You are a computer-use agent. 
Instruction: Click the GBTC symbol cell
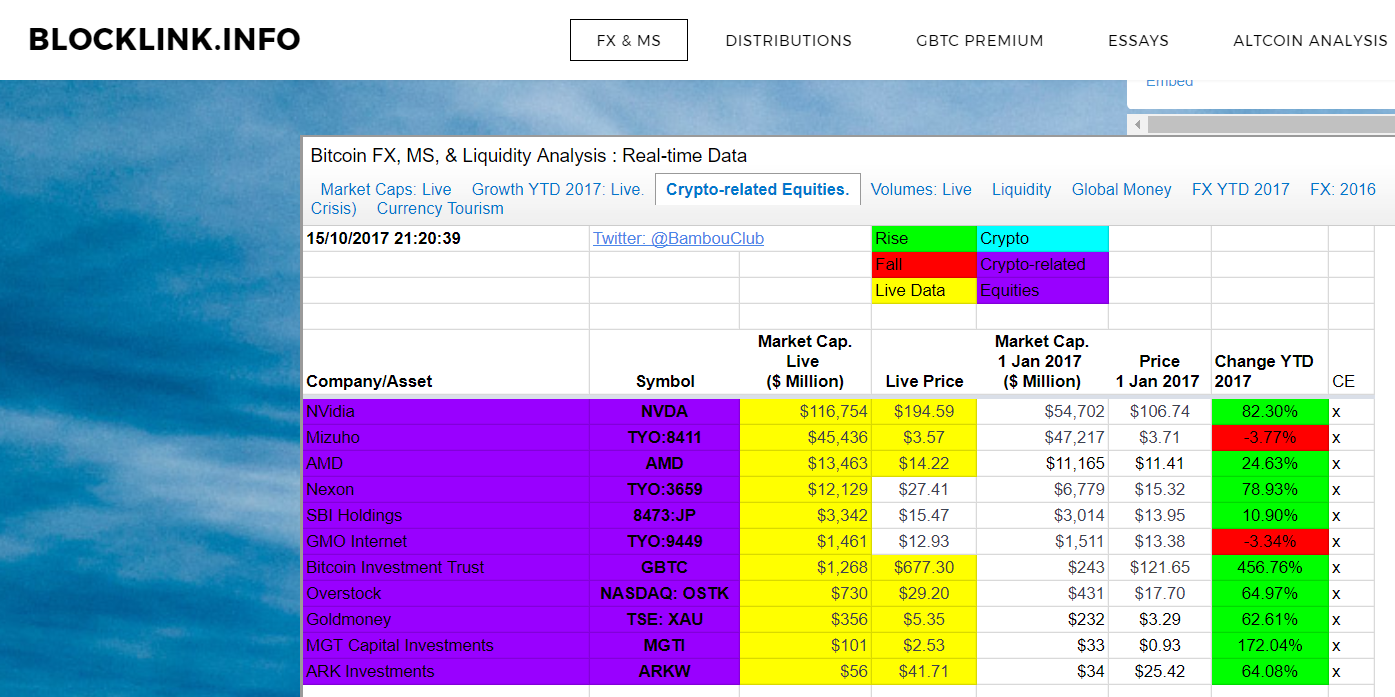[x=665, y=567]
